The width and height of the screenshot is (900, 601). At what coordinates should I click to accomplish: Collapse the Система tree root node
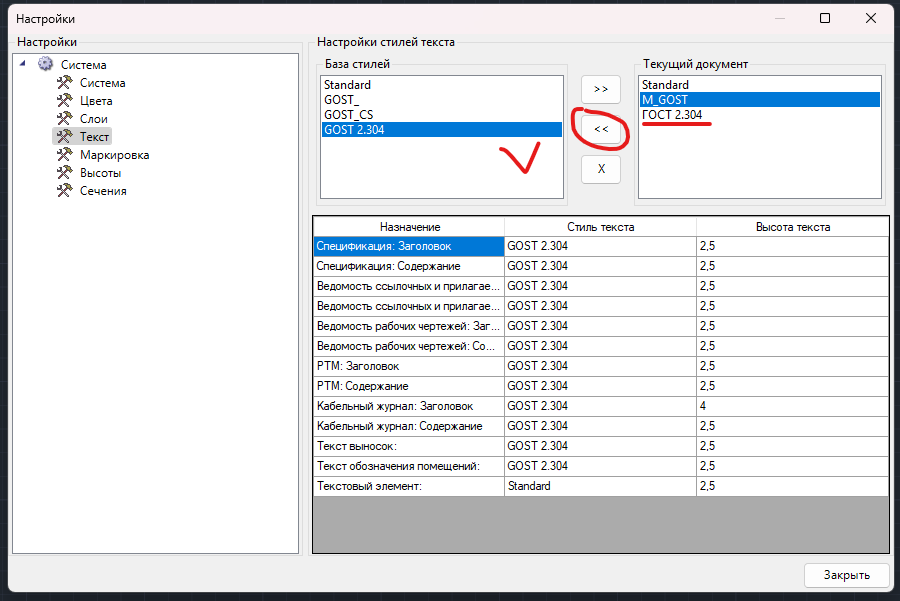23,65
